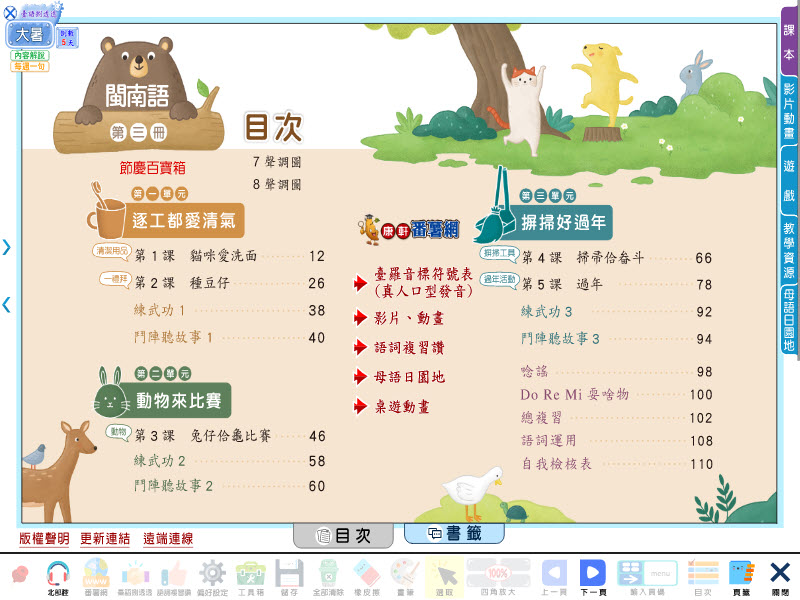Click the 全部清除 trash bin icon
Viewport: 800px width, 600px height.
pos(328,574)
